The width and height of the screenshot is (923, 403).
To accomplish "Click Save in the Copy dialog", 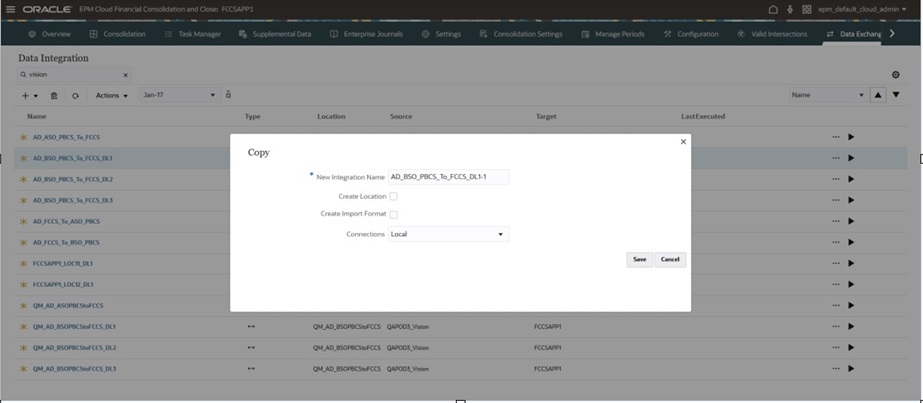I will pyautogui.click(x=639, y=259).
